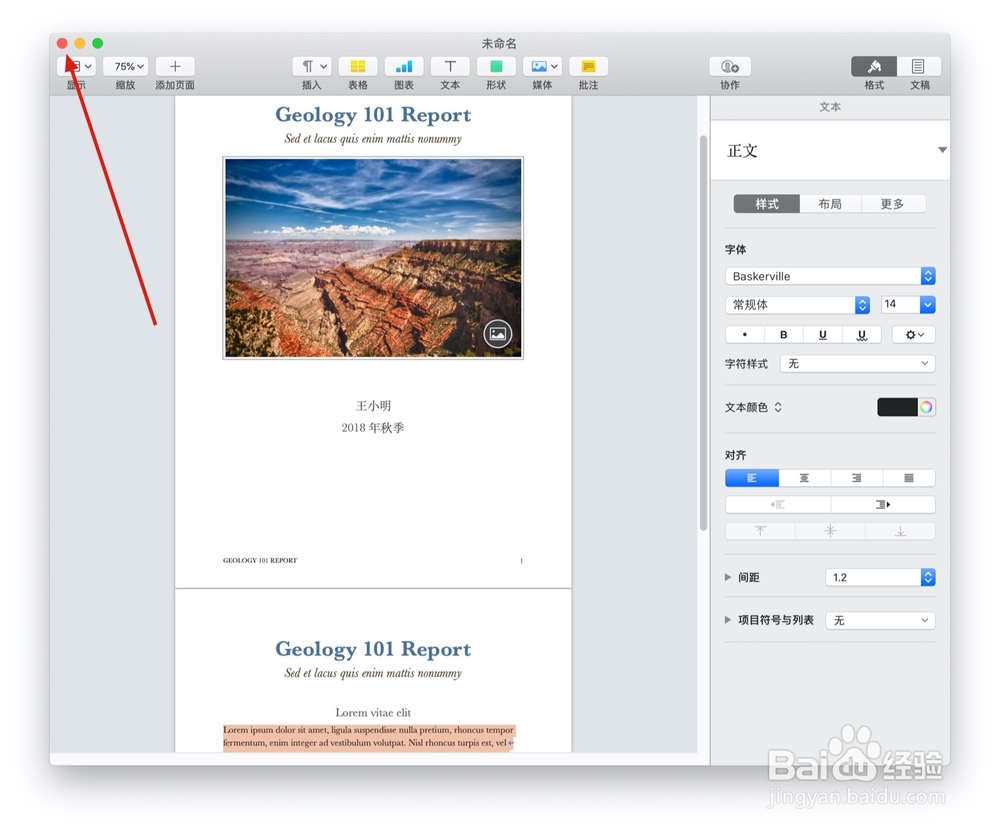Image resolution: width=1000 pixels, height=831 pixels.
Task: Switch to the 更多 tab
Action: click(893, 204)
